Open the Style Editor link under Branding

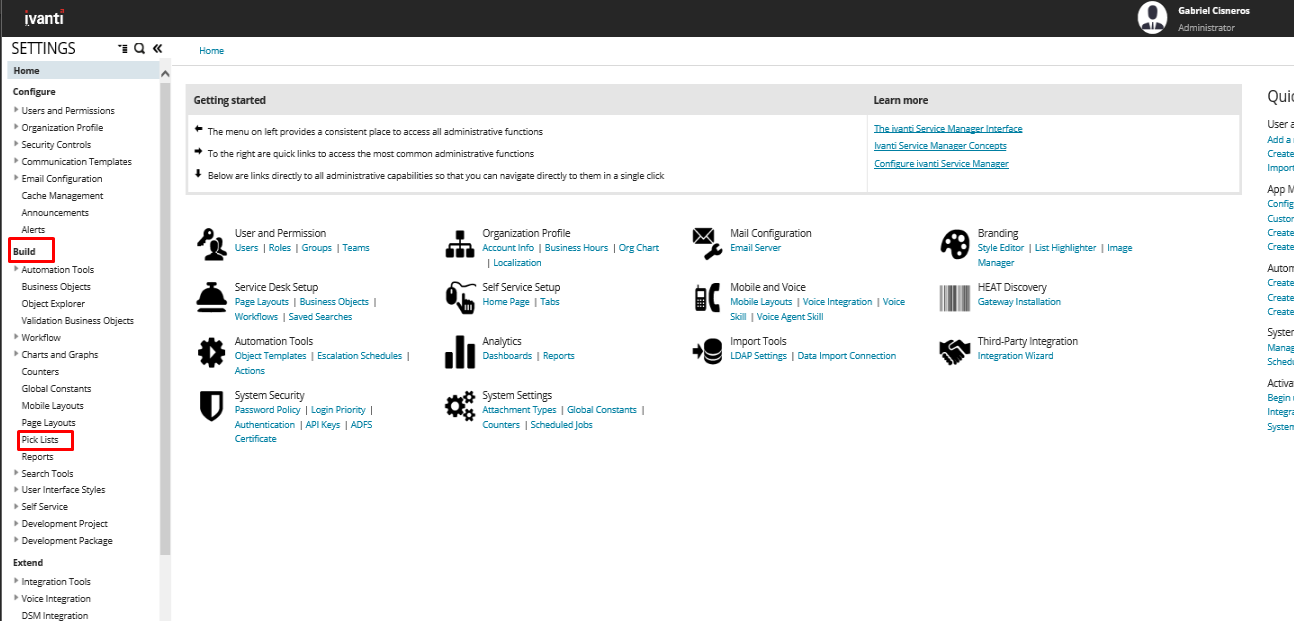point(1000,248)
